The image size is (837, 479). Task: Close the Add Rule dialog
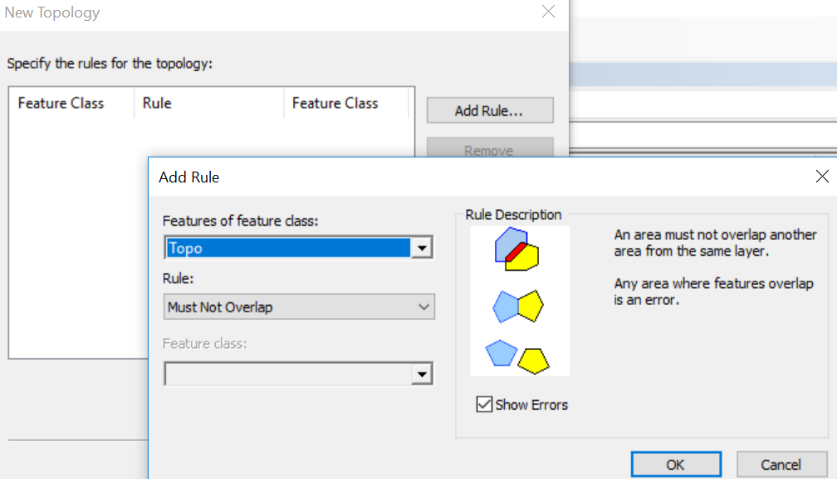pos(822,177)
